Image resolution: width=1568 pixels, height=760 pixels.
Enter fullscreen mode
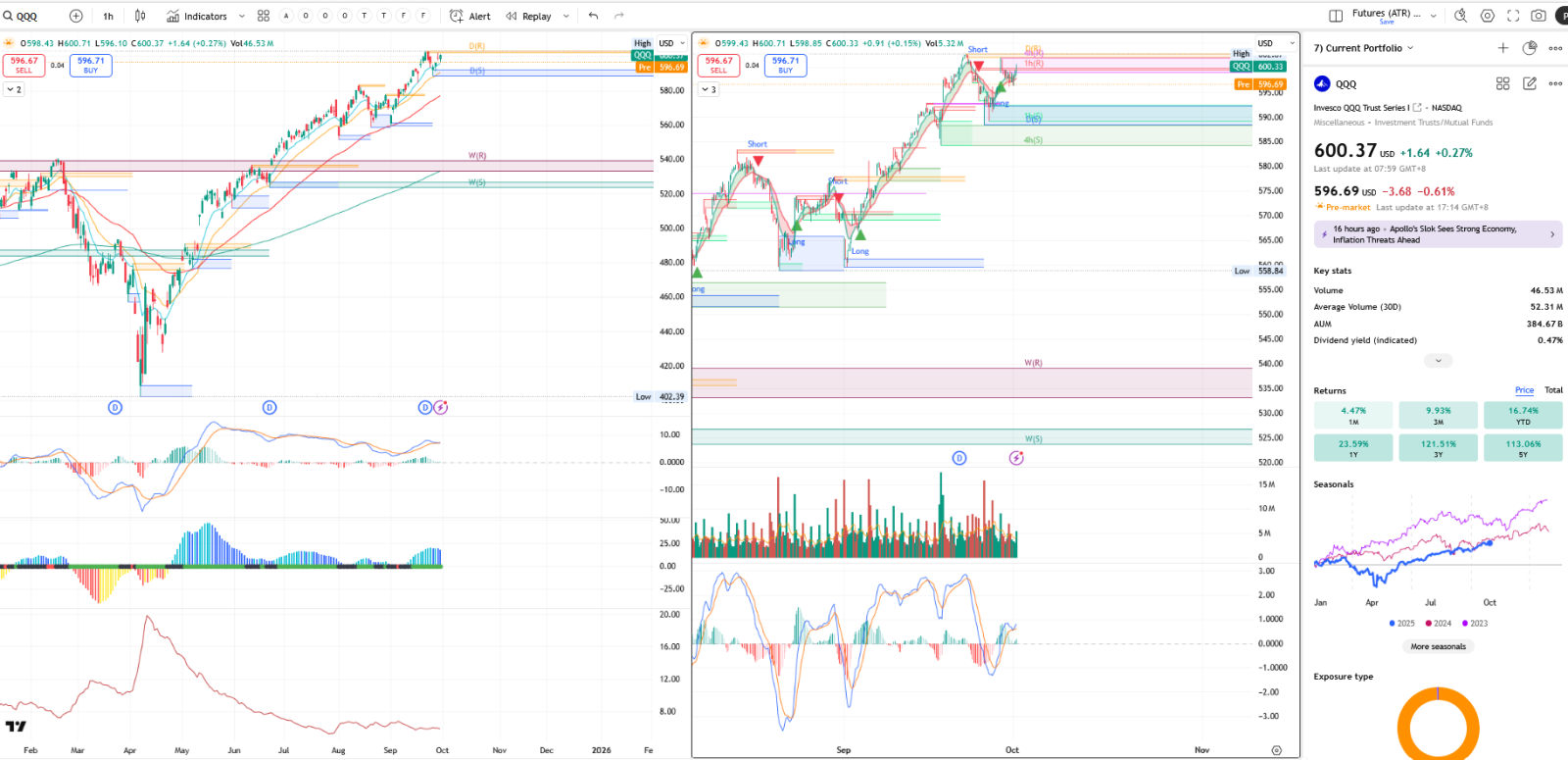click(x=1513, y=16)
